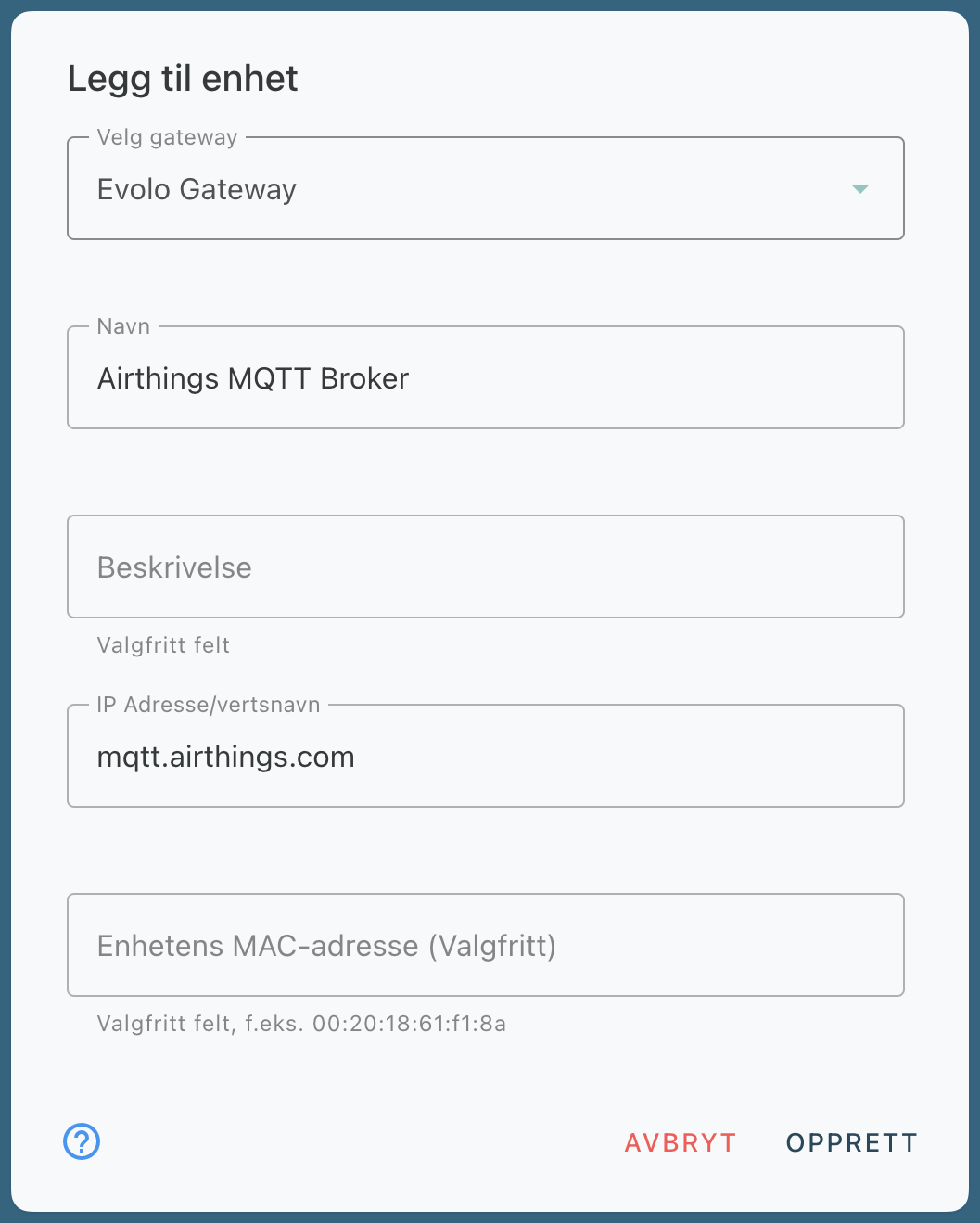Click the Legg til enhet heading

(183, 79)
